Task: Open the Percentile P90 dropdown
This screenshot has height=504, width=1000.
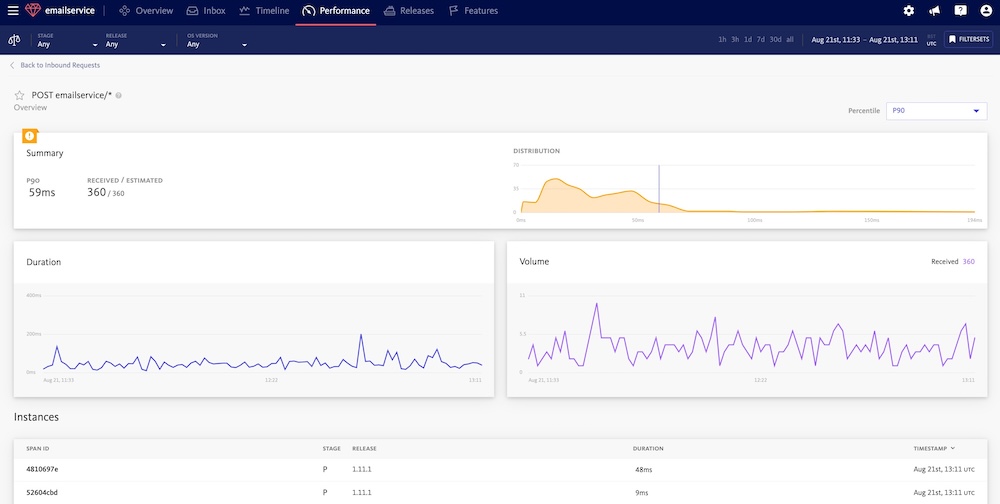Action: click(x=936, y=111)
